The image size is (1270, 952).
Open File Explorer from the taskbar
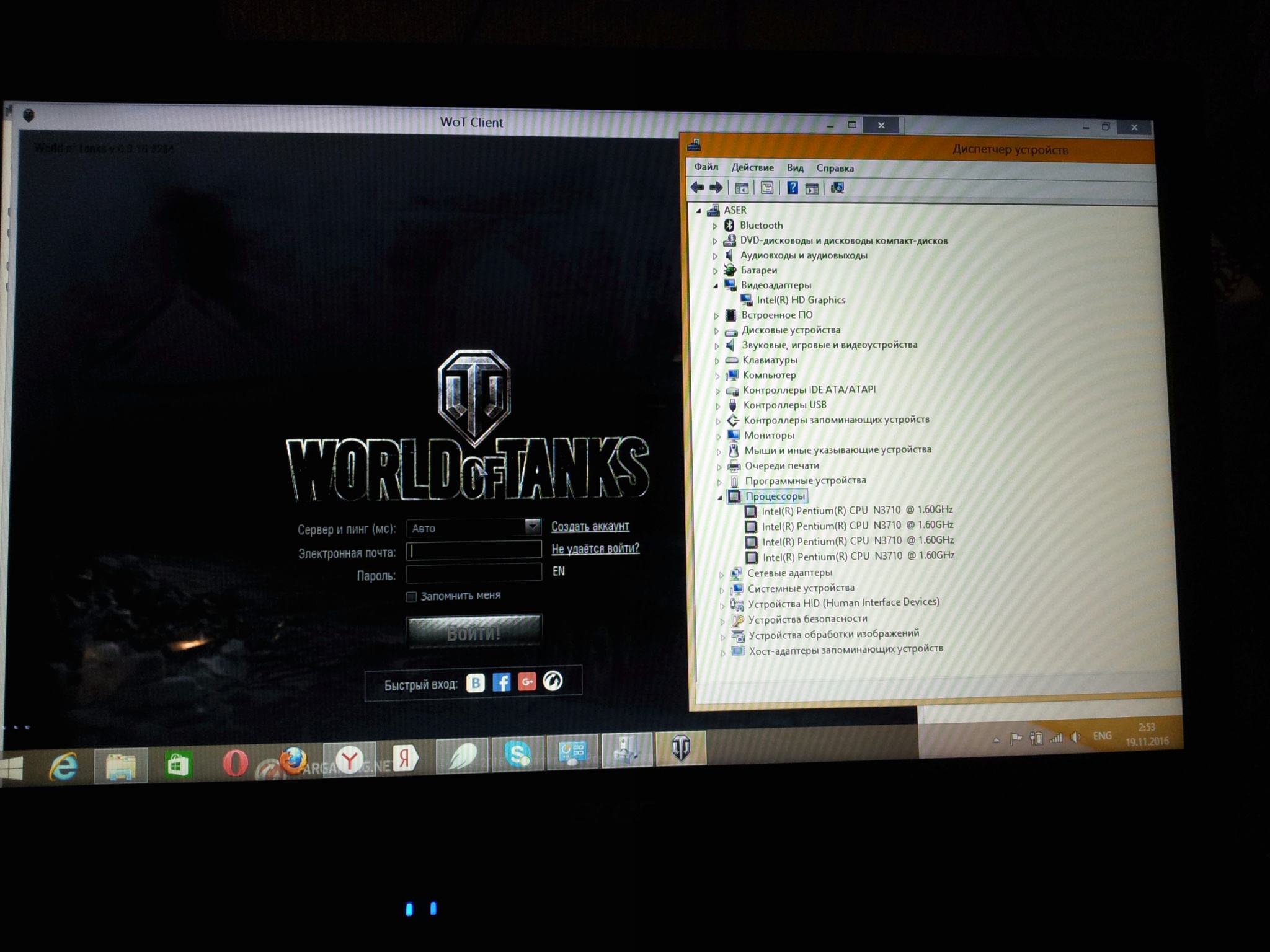tap(121, 766)
